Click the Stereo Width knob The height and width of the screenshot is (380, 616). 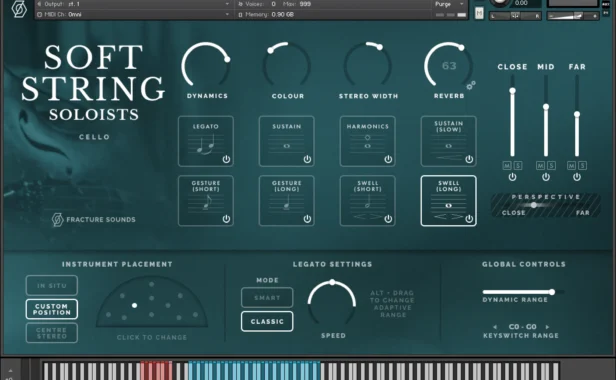pyautogui.click(x=368, y=65)
